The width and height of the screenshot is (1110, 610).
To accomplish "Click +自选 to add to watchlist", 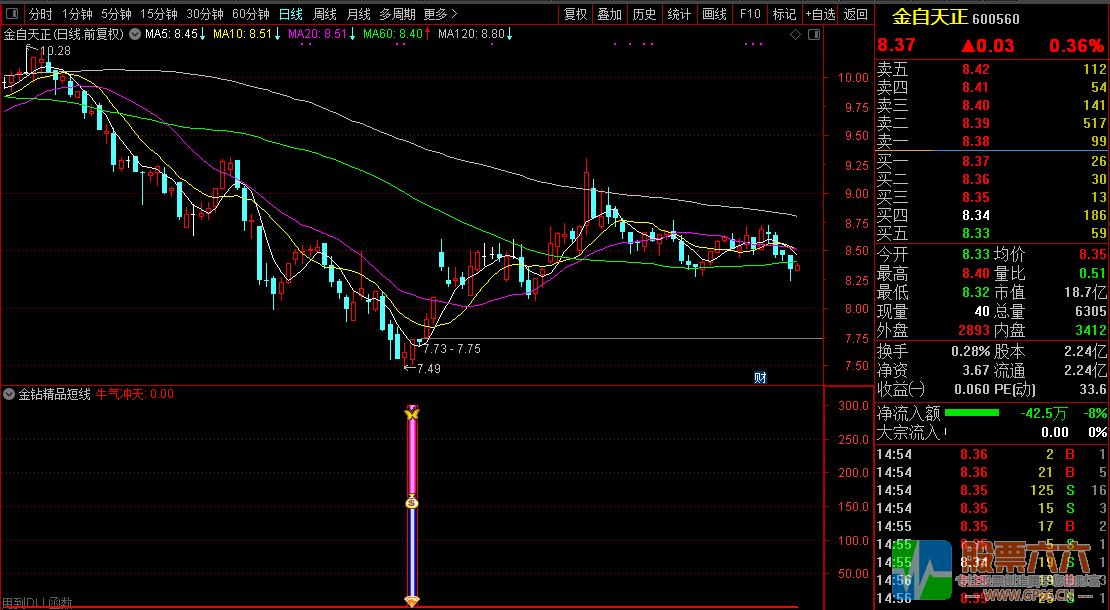I will (x=819, y=14).
